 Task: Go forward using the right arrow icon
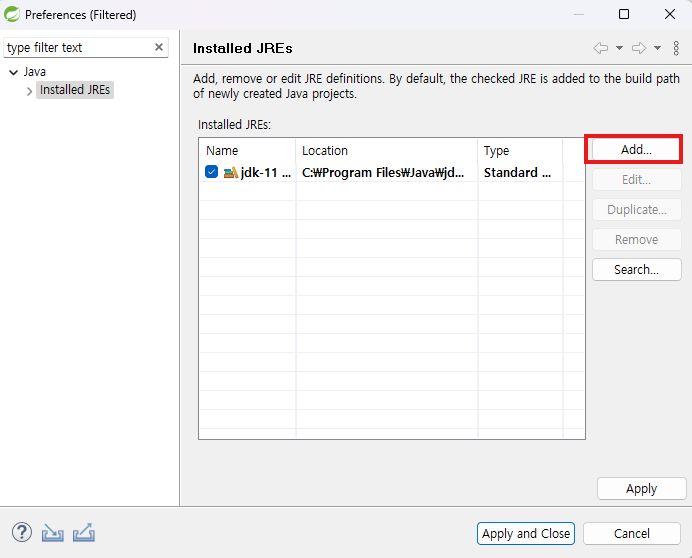coord(639,48)
